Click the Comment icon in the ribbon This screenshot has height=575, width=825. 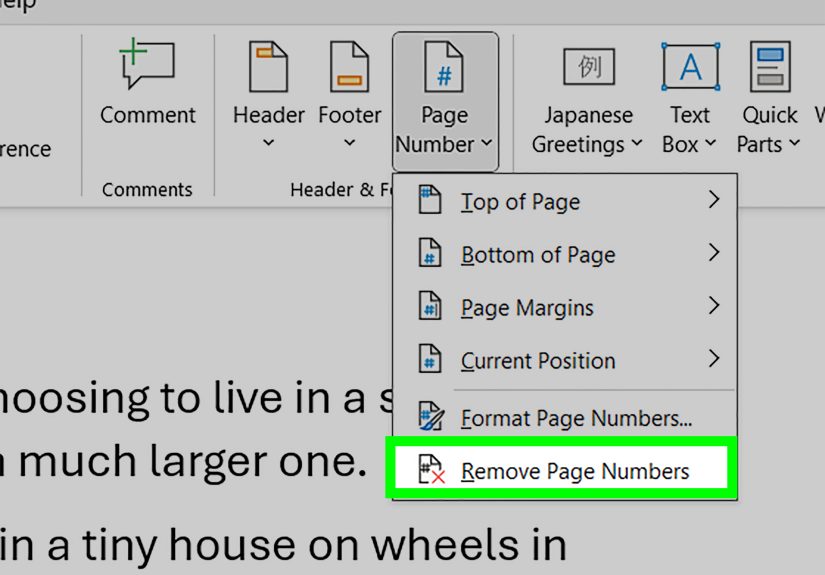click(147, 63)
